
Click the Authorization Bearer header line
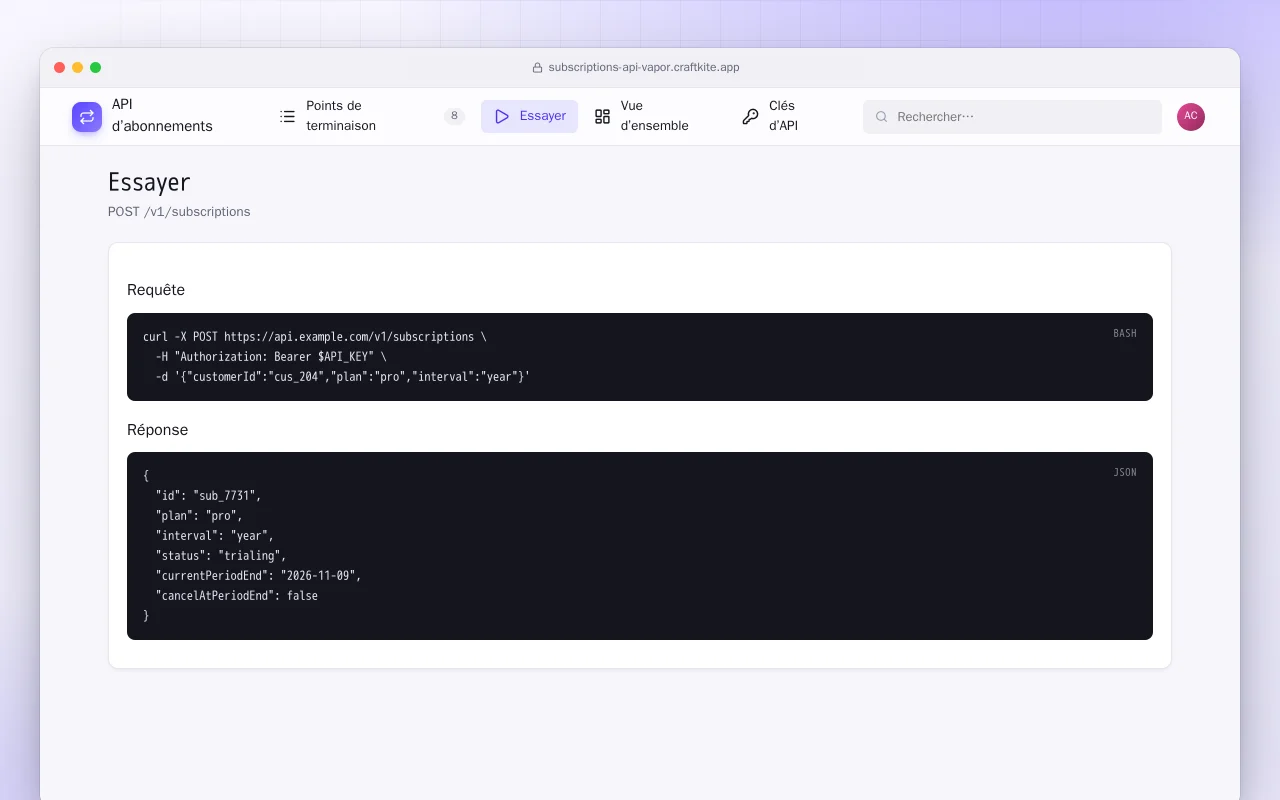click(271, 357)
